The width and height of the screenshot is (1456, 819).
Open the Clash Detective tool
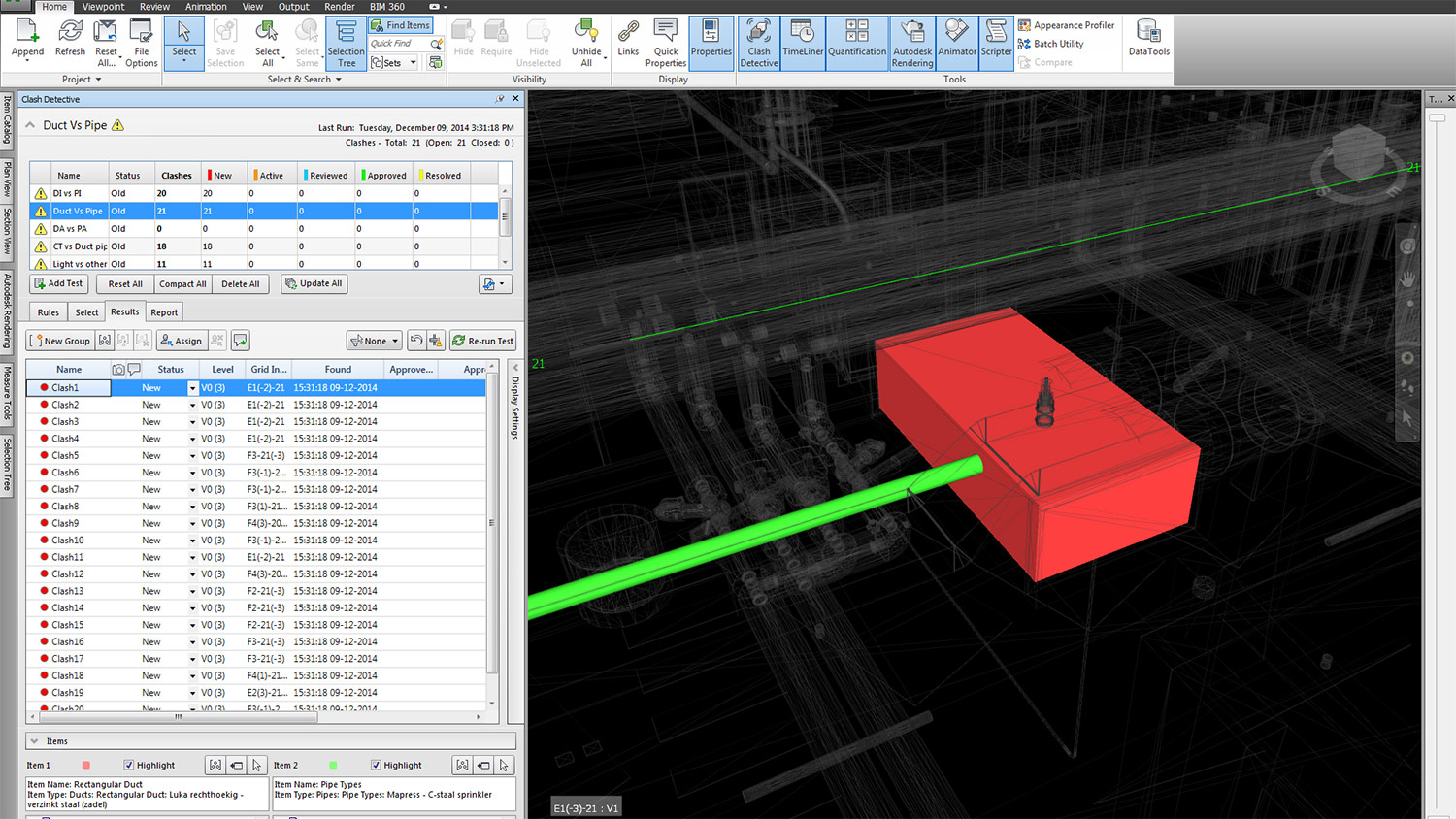(x=758, y=44)
